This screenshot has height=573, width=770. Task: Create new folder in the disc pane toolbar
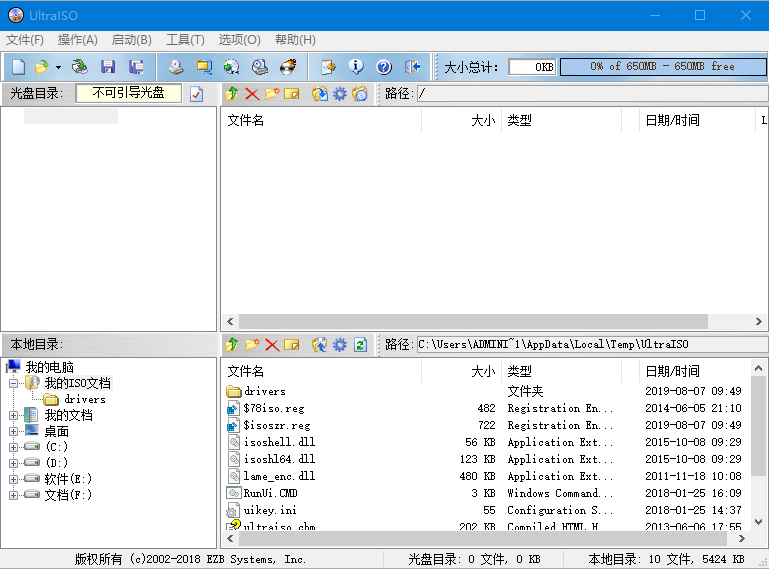coord(272,93)
